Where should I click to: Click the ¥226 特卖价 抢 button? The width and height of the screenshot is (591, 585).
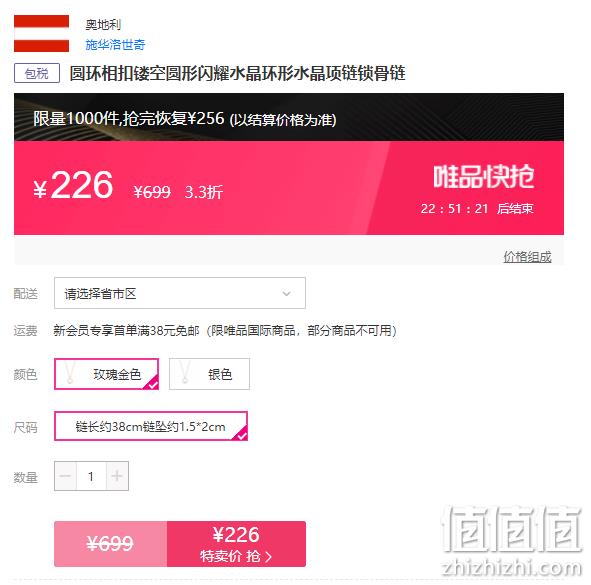coord(236,544)
